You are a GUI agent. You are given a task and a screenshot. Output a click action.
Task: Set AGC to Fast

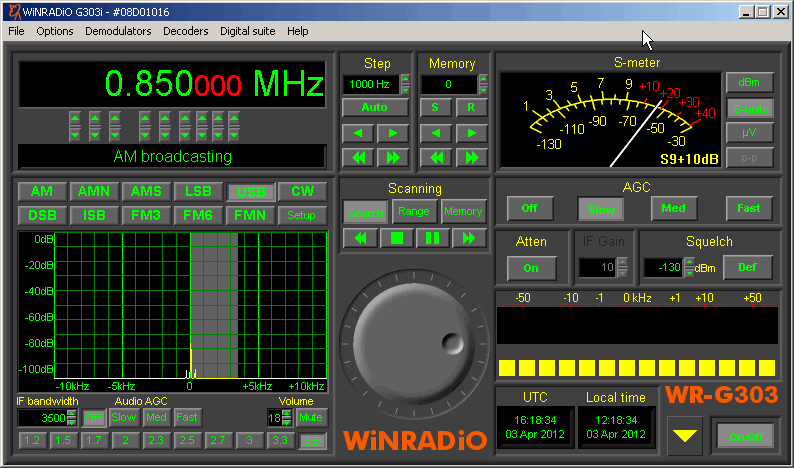(x=748, y=209)
